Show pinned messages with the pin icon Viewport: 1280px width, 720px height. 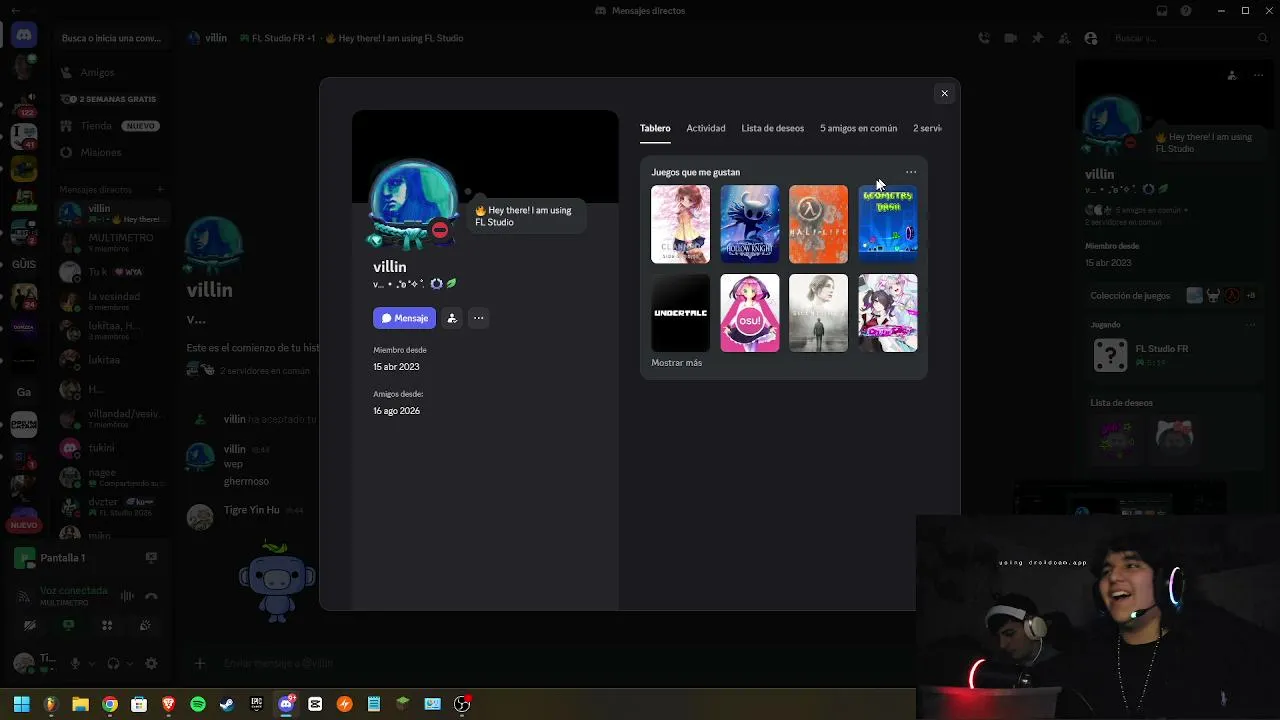(1037, 38)
